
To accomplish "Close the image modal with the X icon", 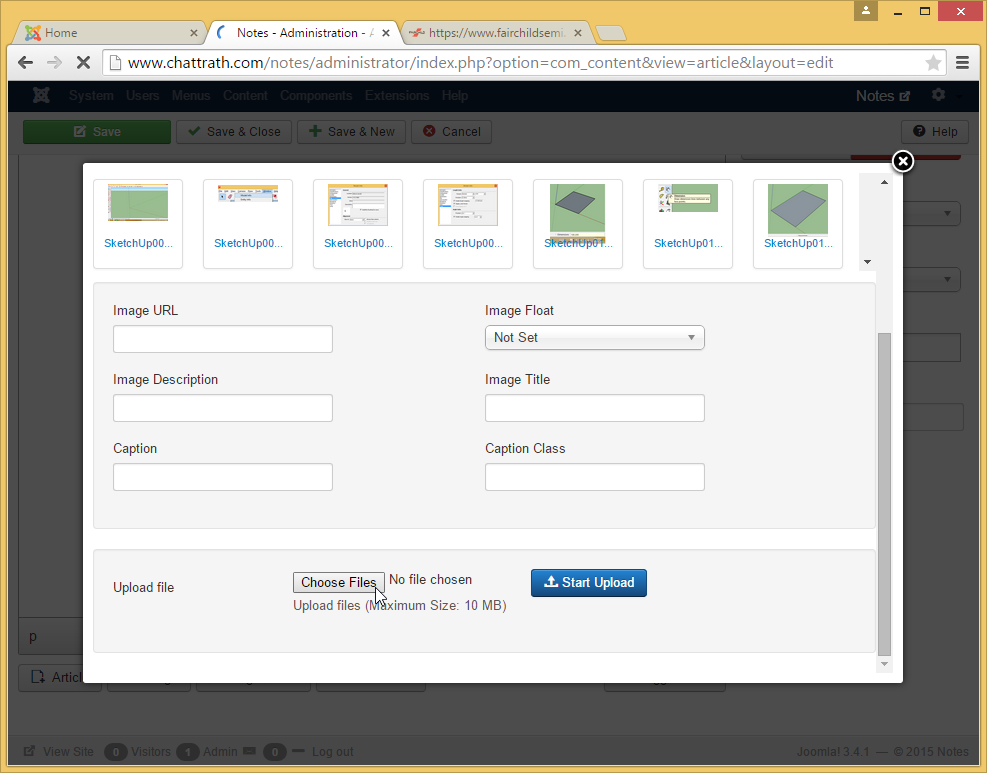I will click(x=902, y=162).
